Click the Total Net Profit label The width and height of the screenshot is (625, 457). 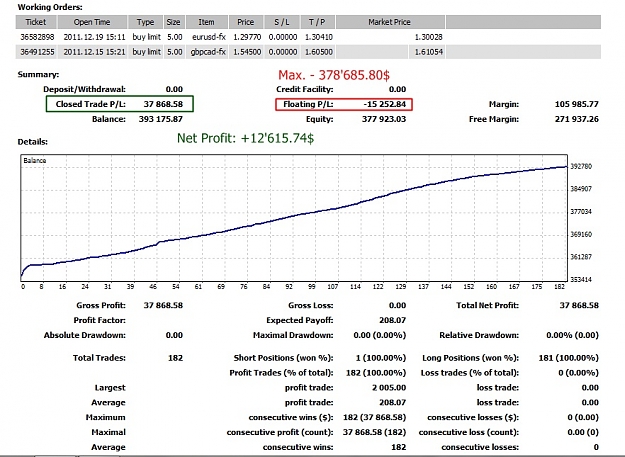487,305
